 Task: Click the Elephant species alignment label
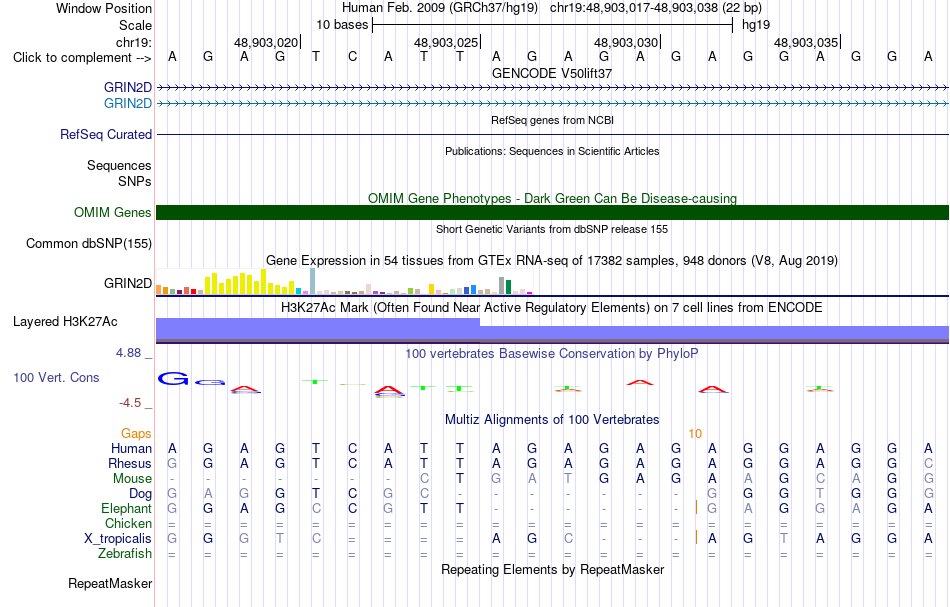point(127,509)
